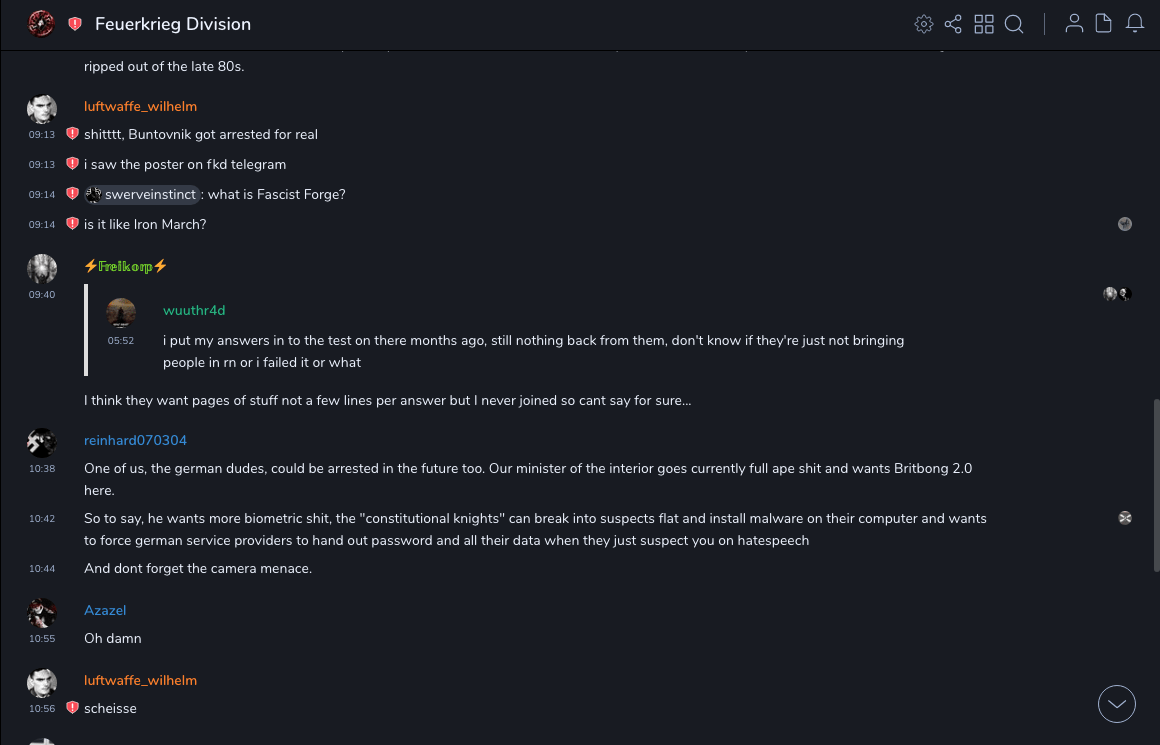Click the room avatar in the header
The image size is (1160, 745).
pyautogui.click(x=41, y=24)
